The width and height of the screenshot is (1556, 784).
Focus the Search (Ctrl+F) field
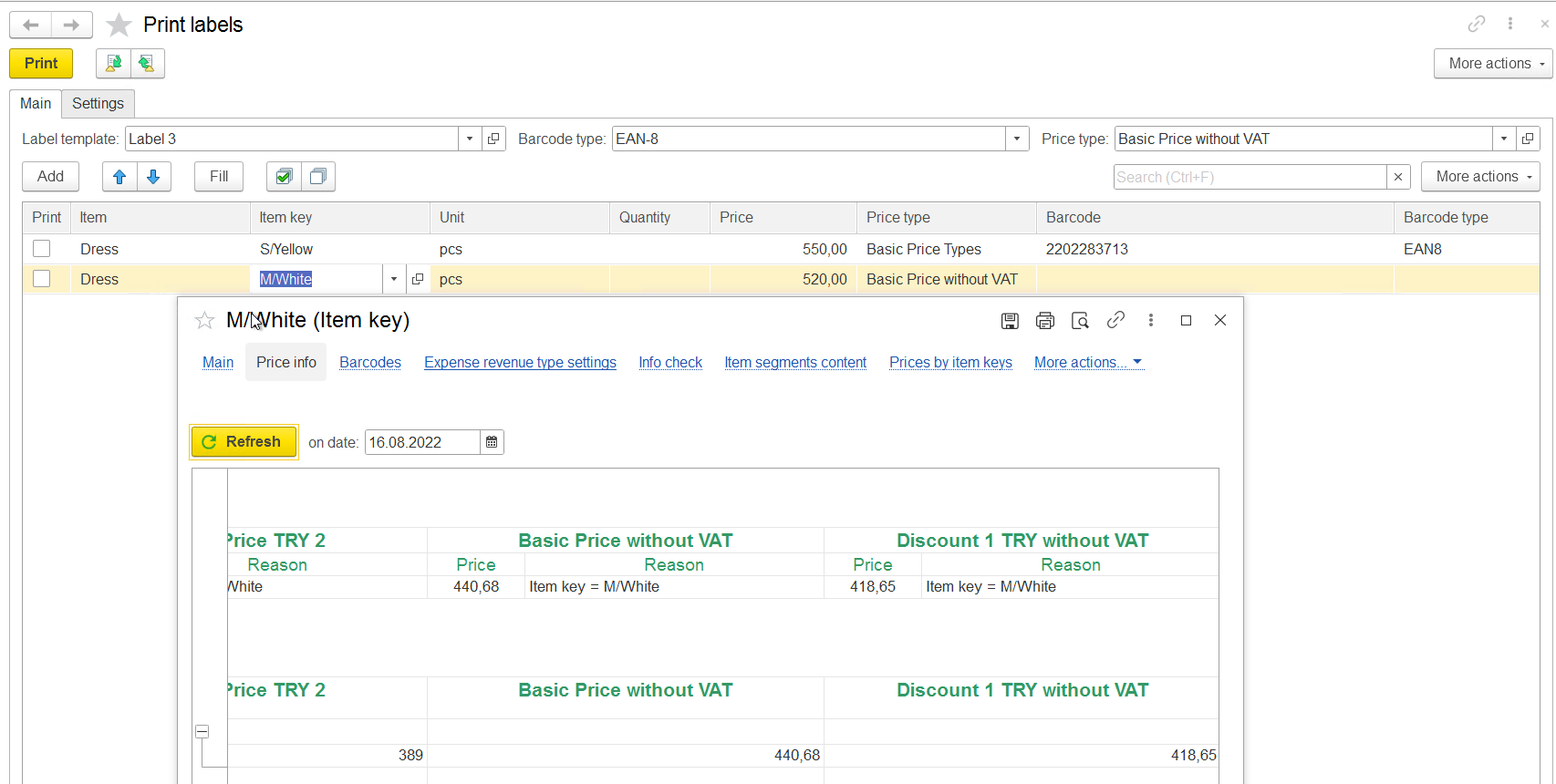pyautogui.click(x=1250, y=177)
